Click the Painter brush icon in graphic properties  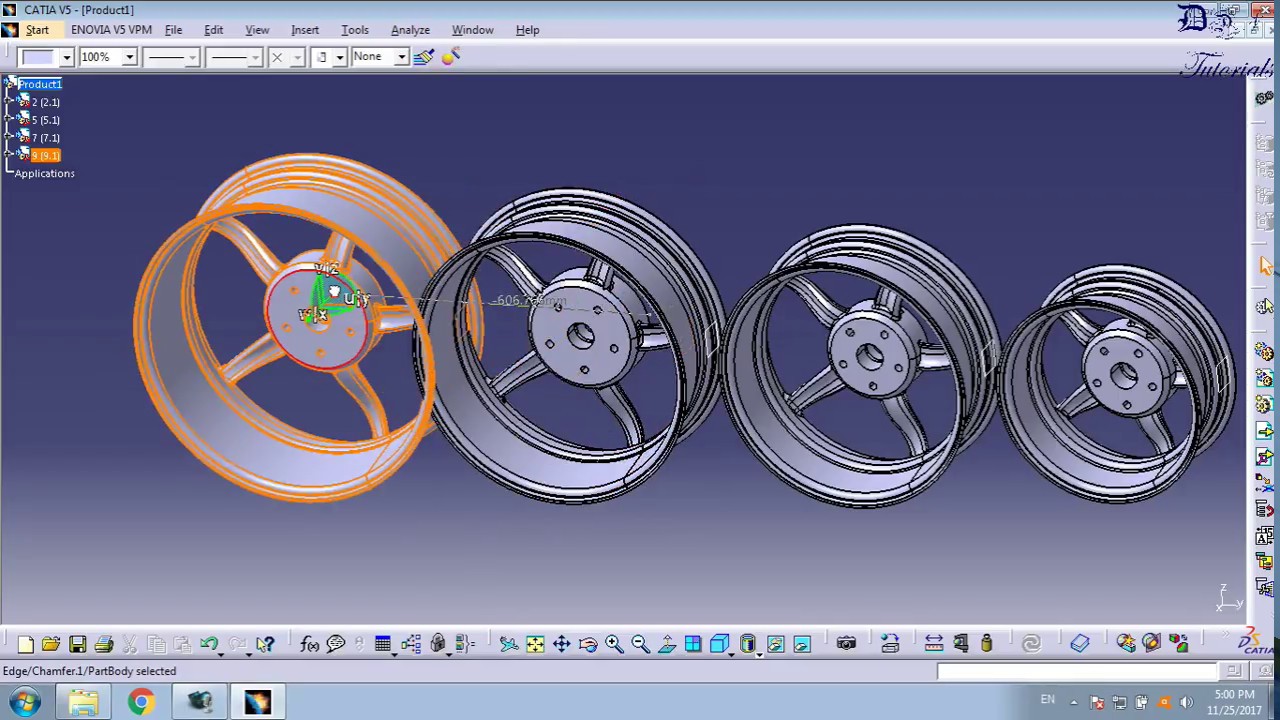[423, 57]
